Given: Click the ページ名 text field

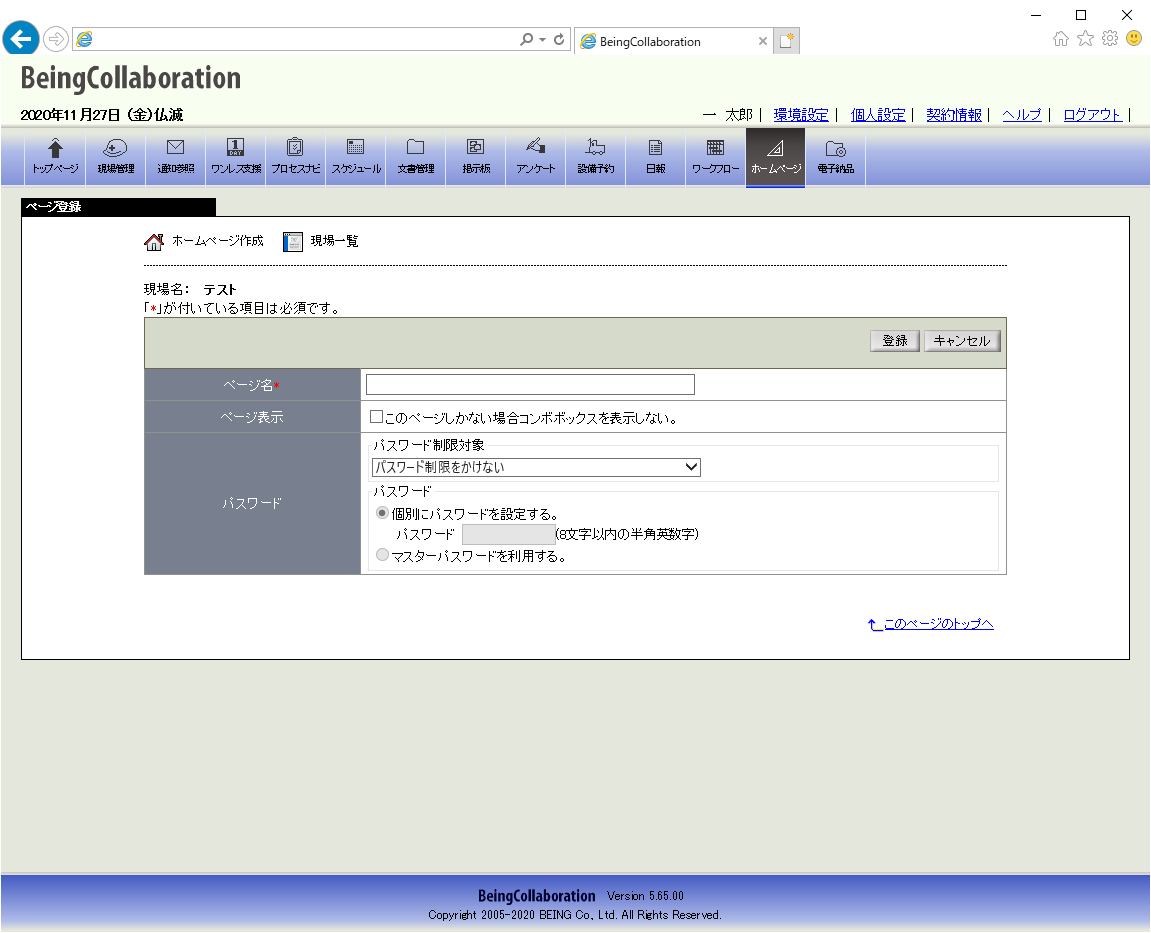Looking at the screenshot, I should pos(530,385).
